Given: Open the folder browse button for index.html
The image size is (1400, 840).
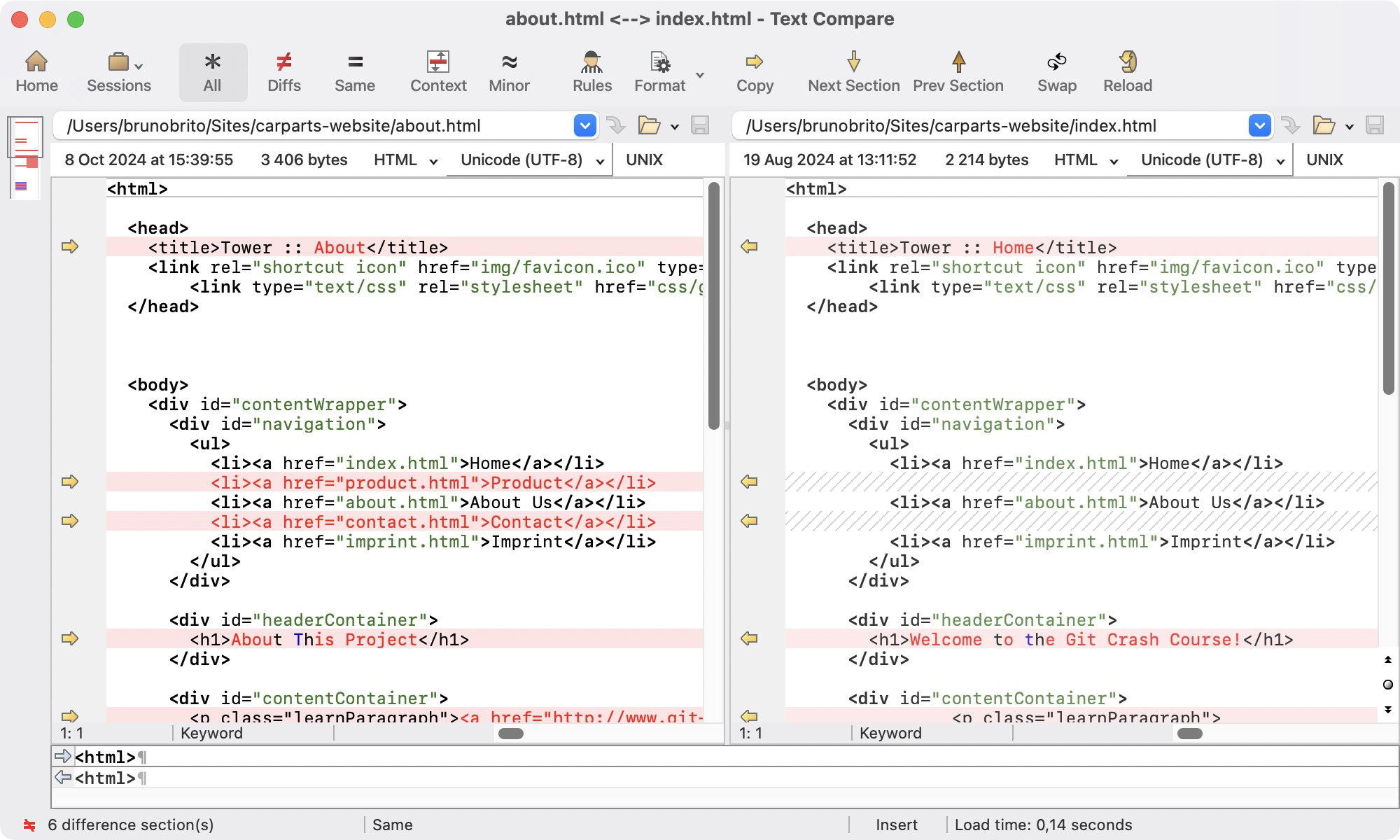Looking at the screenshot, I should (1324, 126).
